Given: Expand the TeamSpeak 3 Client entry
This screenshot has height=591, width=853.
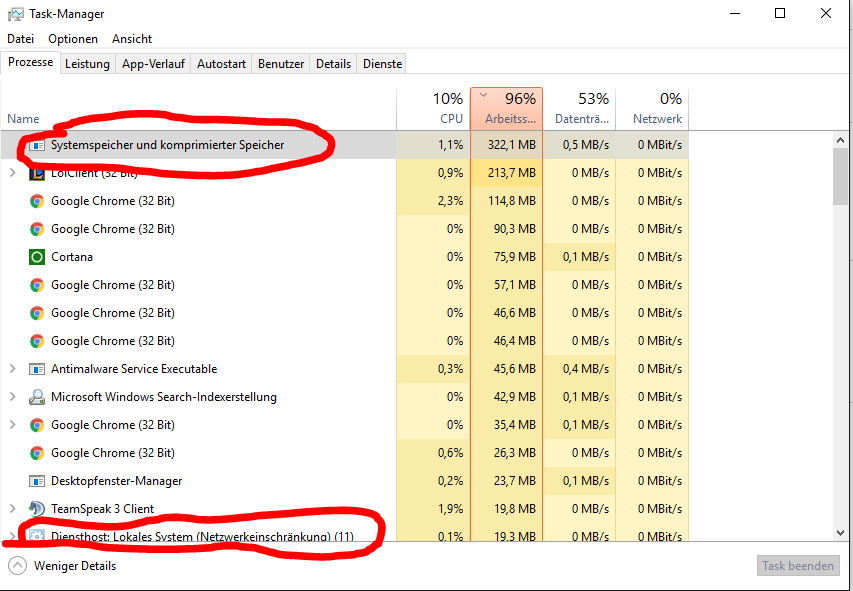Looking at the screenshot, I should coord(13,509).
